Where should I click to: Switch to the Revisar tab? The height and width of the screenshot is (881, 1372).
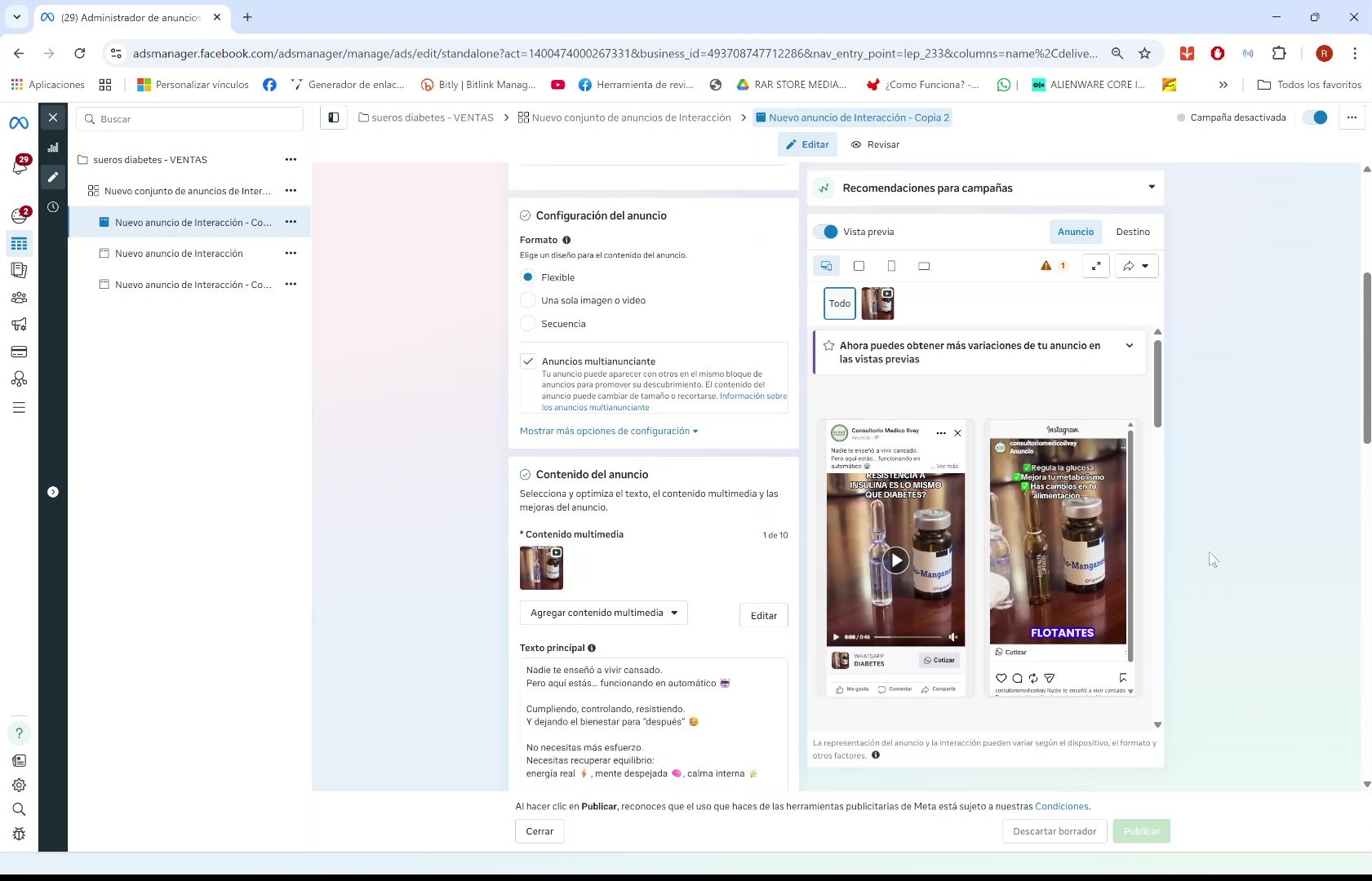pyautogui.click(x=875, y=144)
